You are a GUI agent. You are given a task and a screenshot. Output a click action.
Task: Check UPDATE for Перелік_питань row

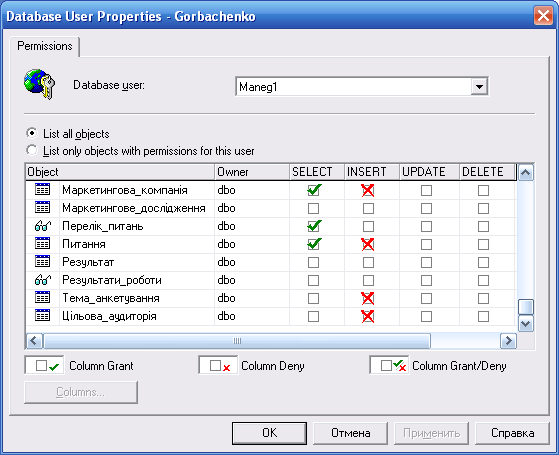[426, 226]
